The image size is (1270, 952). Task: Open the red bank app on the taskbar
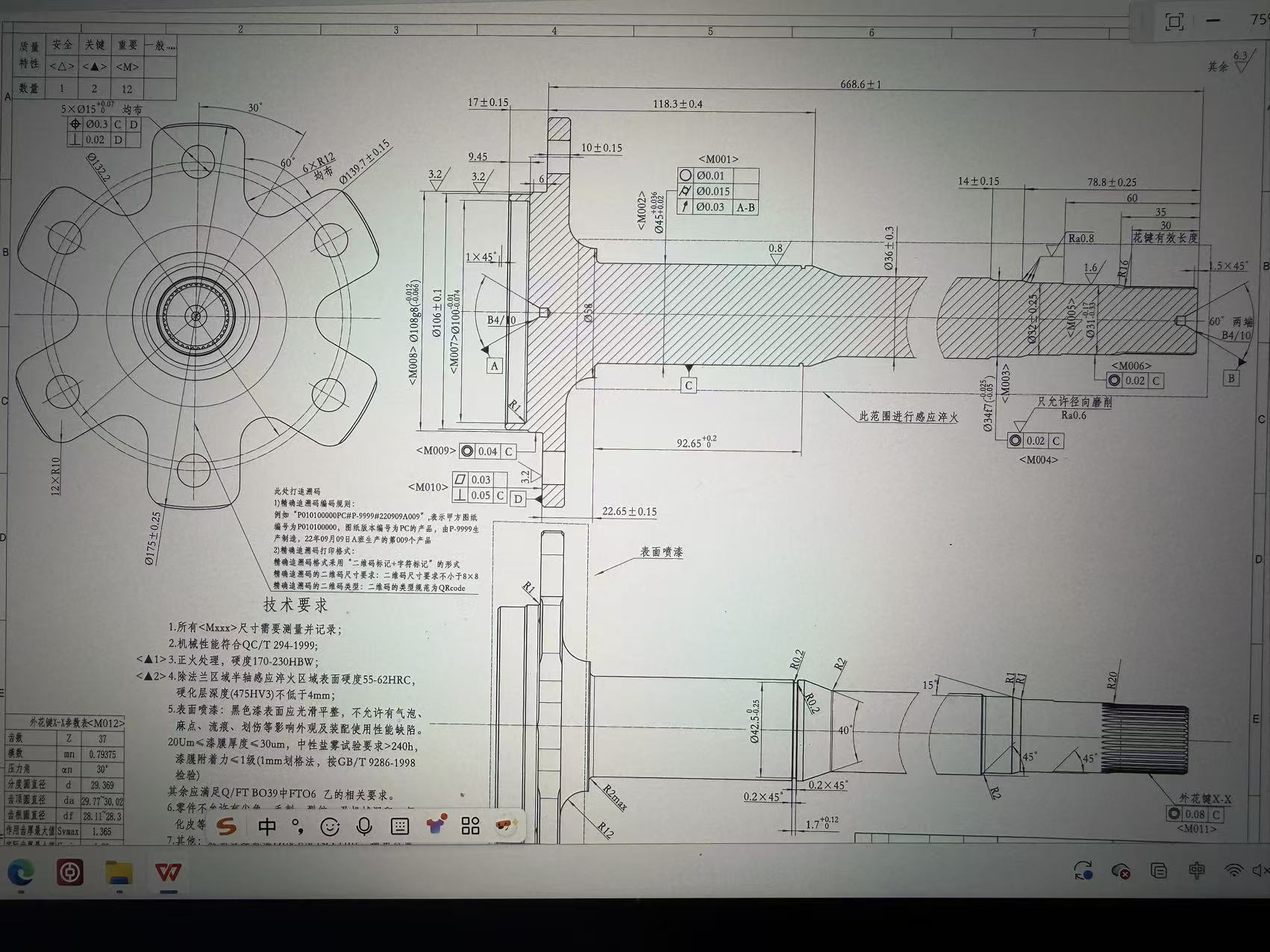(x=70, y=872)
